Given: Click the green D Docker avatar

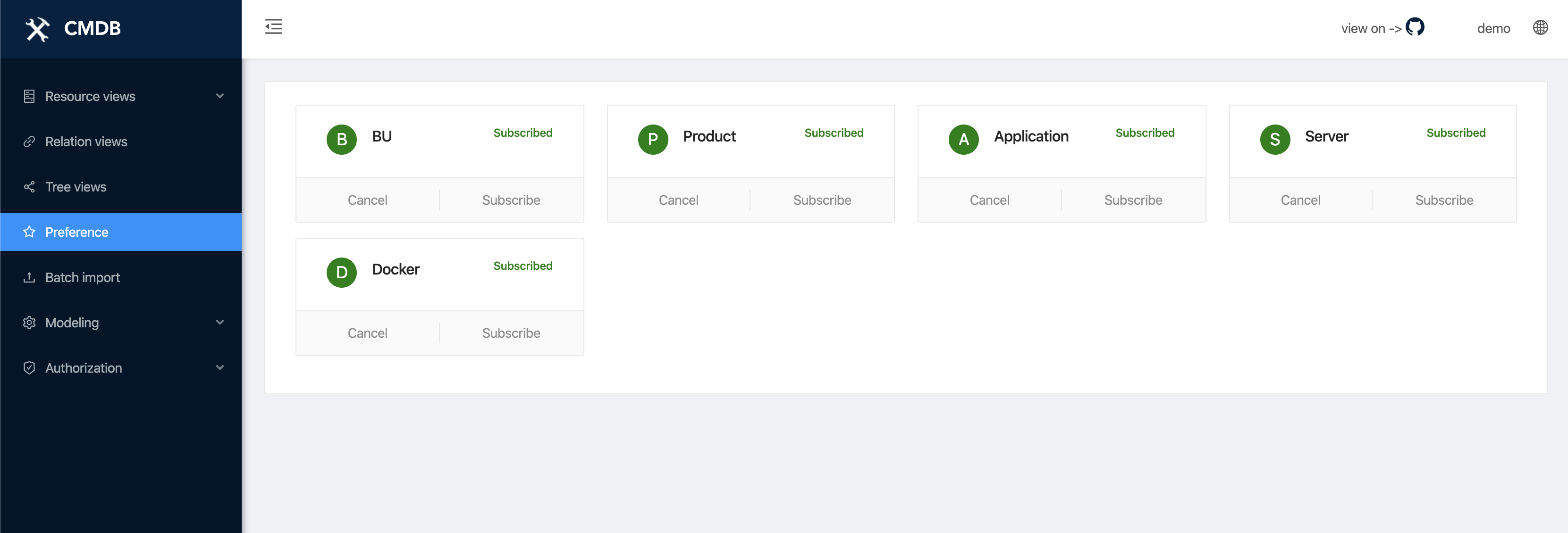Looking at the screenshot, I should click(341, 273).
